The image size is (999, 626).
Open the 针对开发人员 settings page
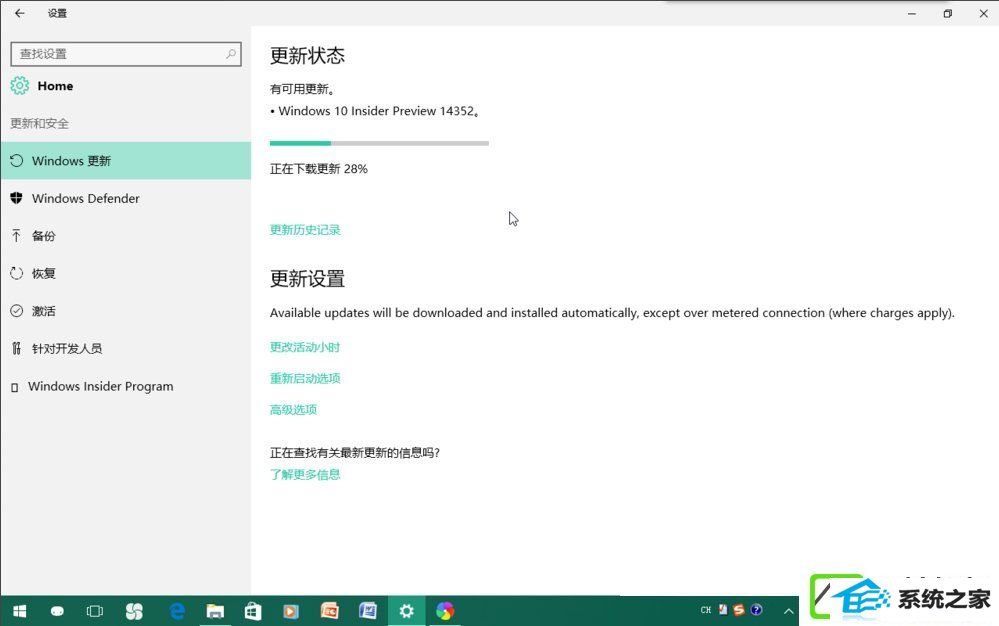coord(126,348)
